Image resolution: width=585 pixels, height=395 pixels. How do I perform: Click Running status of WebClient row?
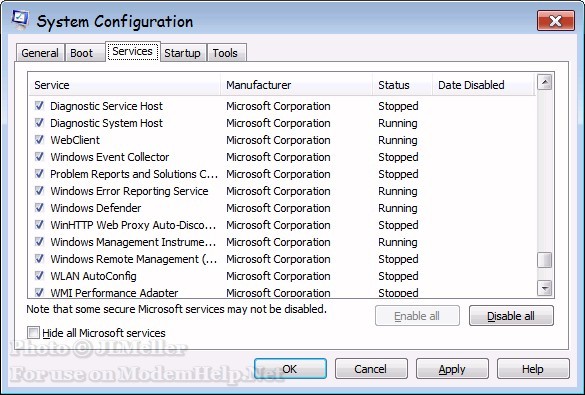click(x=398, y=140)
